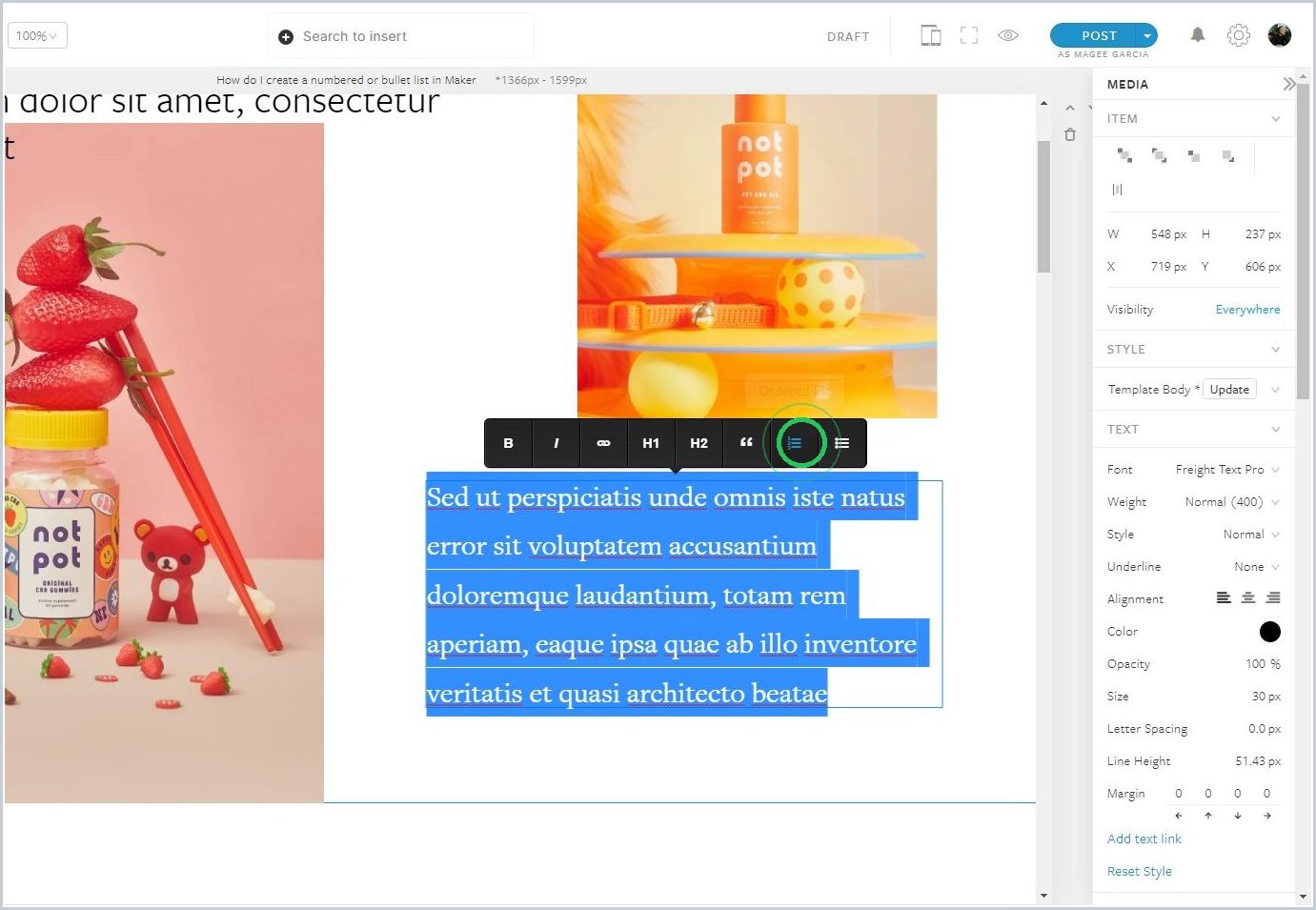The height and width of the screenshot is (910, 1316).
Task: Open the text Style dropdown
Action: pos(1251,535)
